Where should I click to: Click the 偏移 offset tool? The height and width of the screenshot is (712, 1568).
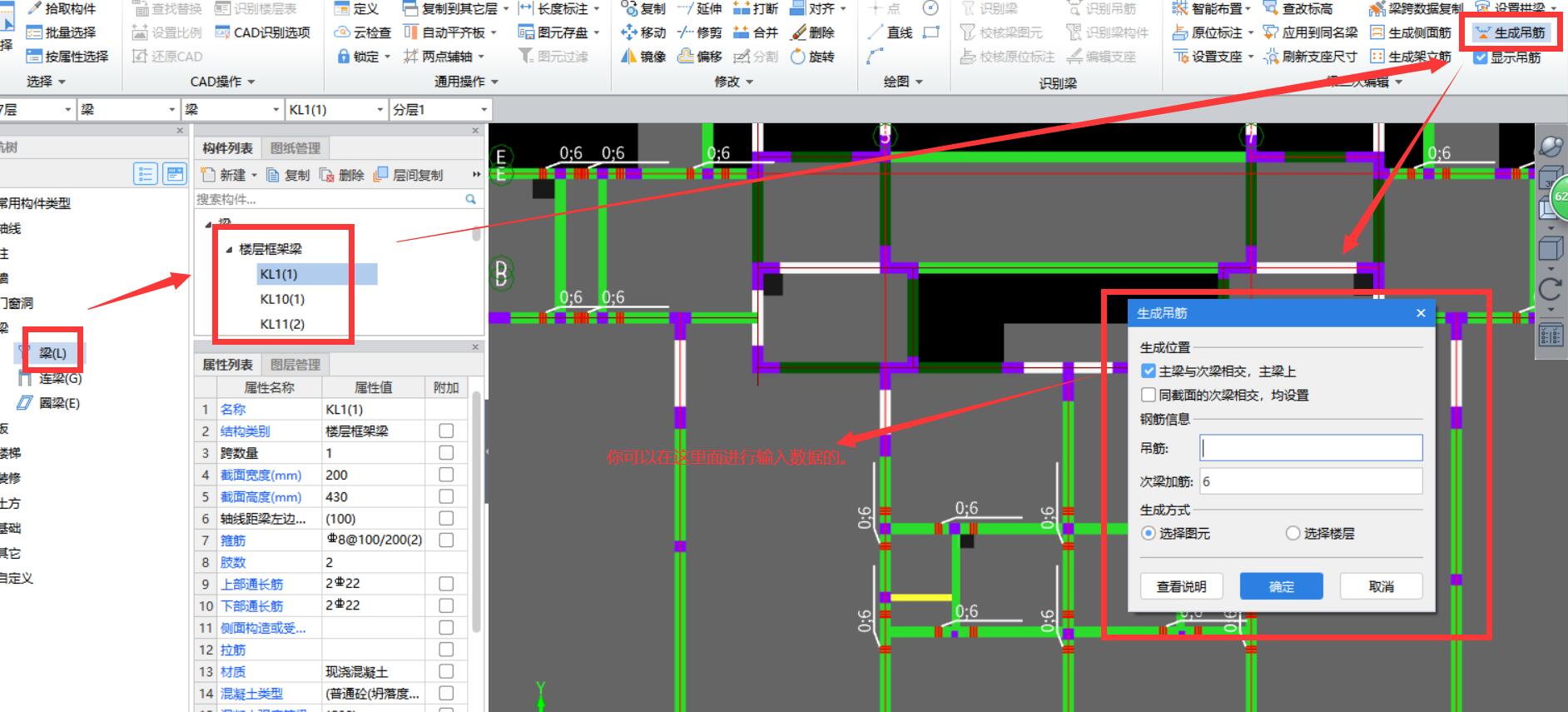[699, 57]
